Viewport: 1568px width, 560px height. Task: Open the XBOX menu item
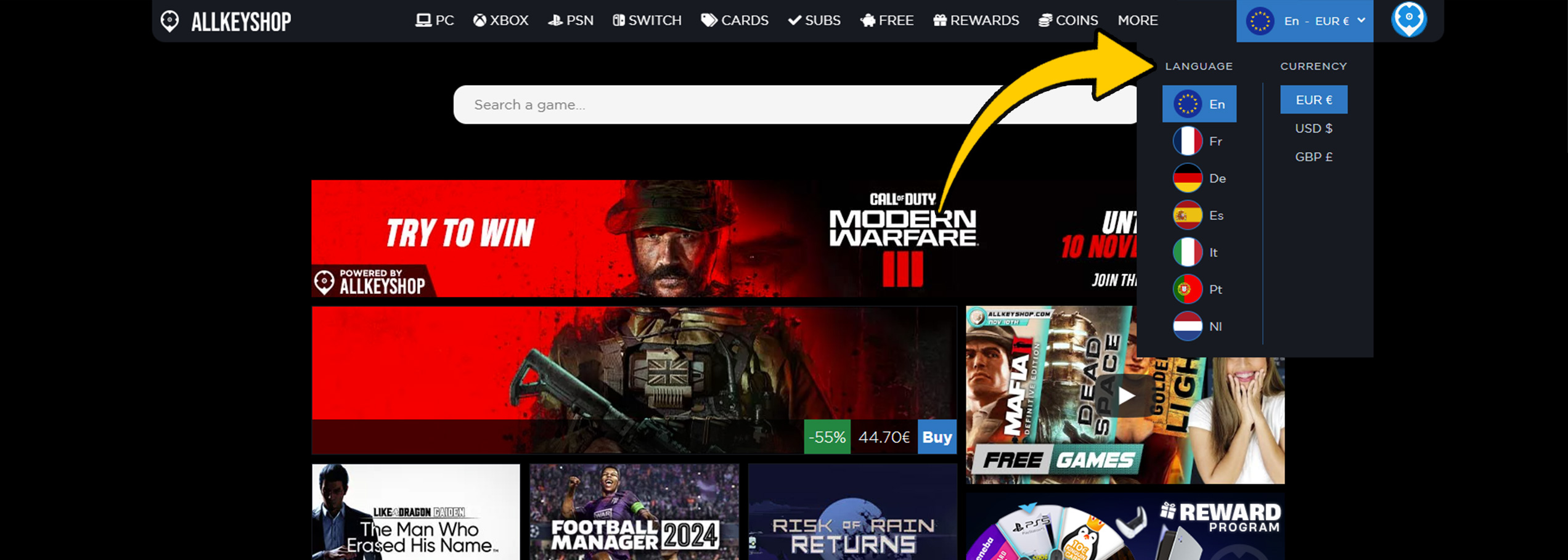[500, 20]
